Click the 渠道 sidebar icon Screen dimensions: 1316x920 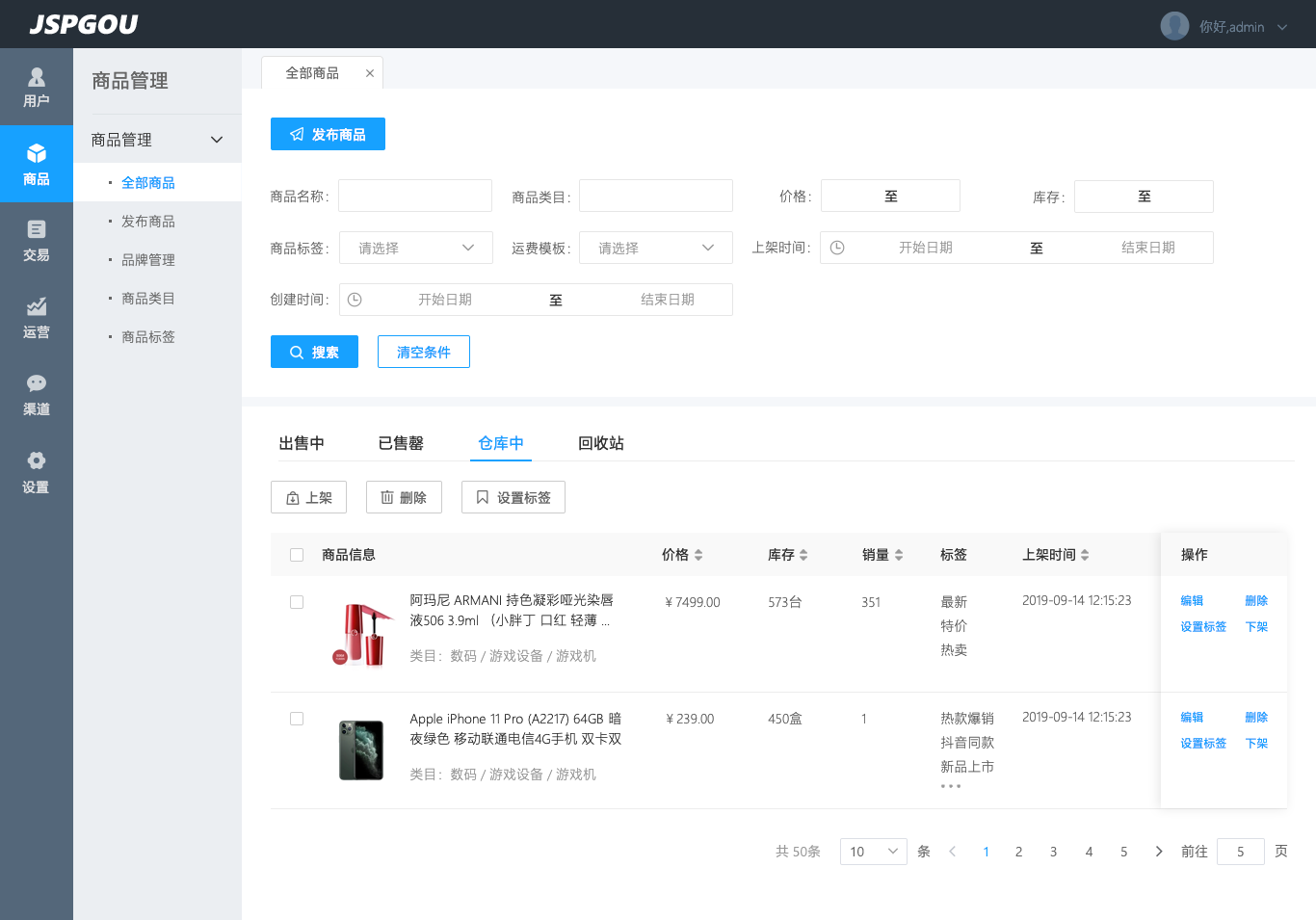pyautogui.click(x=36, y=395)
